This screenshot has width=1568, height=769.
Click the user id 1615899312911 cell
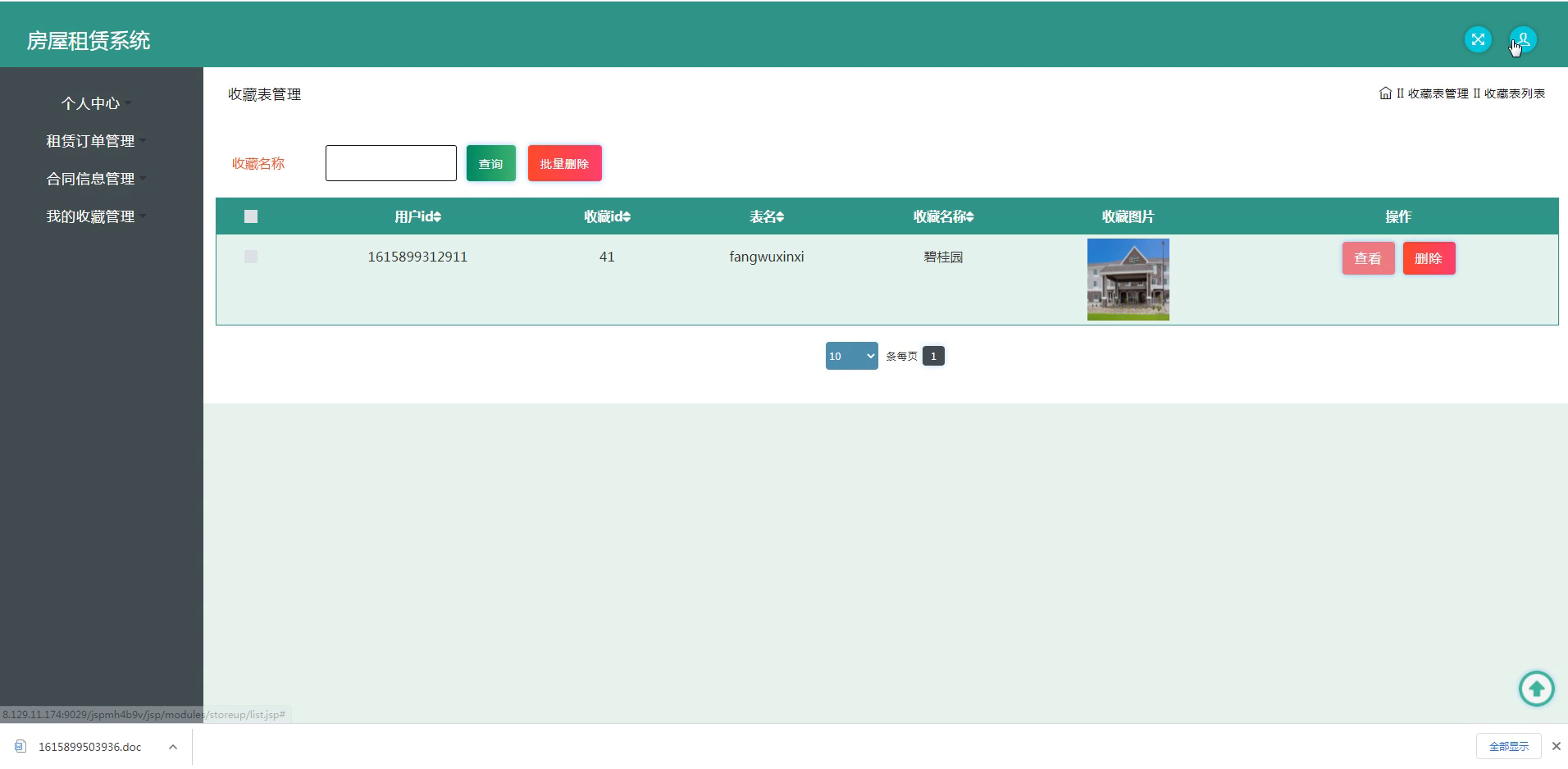(x=417, y=257)
